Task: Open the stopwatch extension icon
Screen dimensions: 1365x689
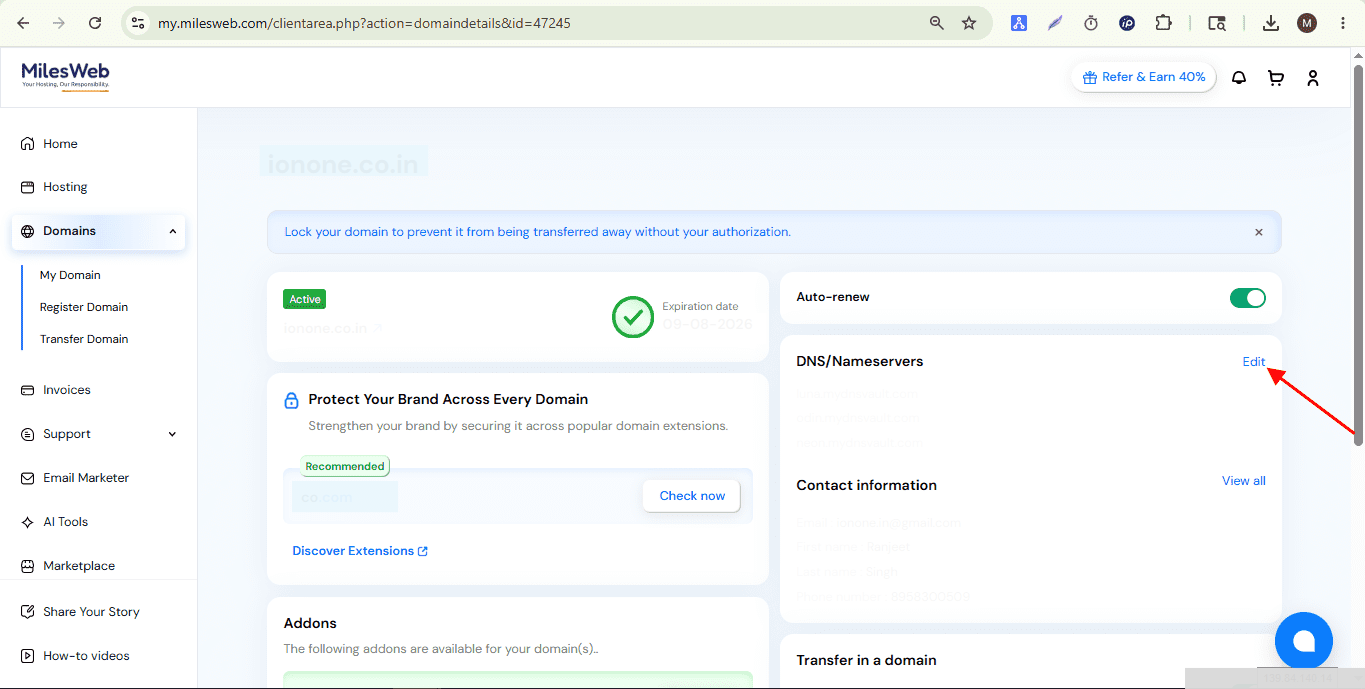Action: click(1091, 23)
